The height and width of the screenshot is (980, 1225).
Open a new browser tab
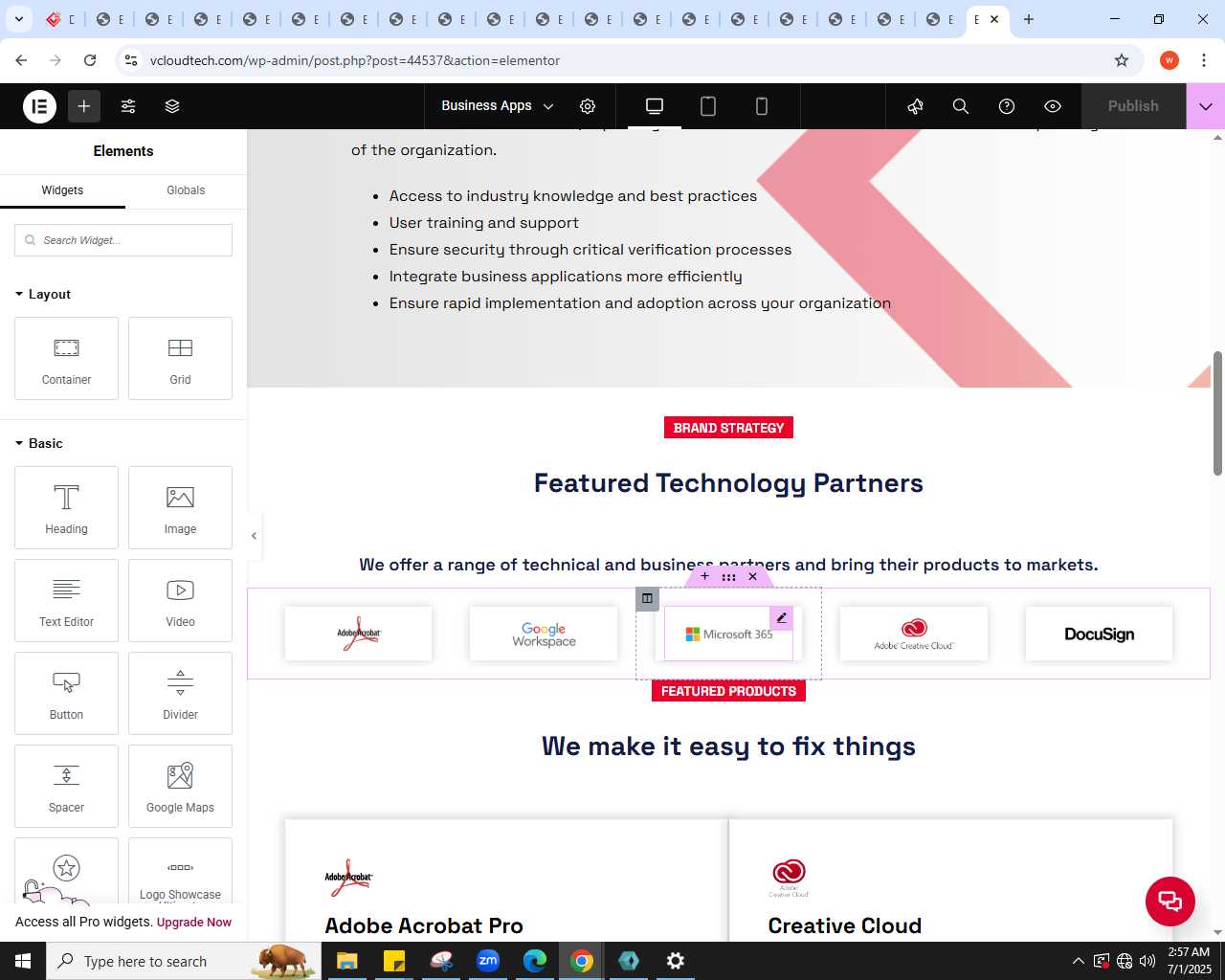(1029, 19)
